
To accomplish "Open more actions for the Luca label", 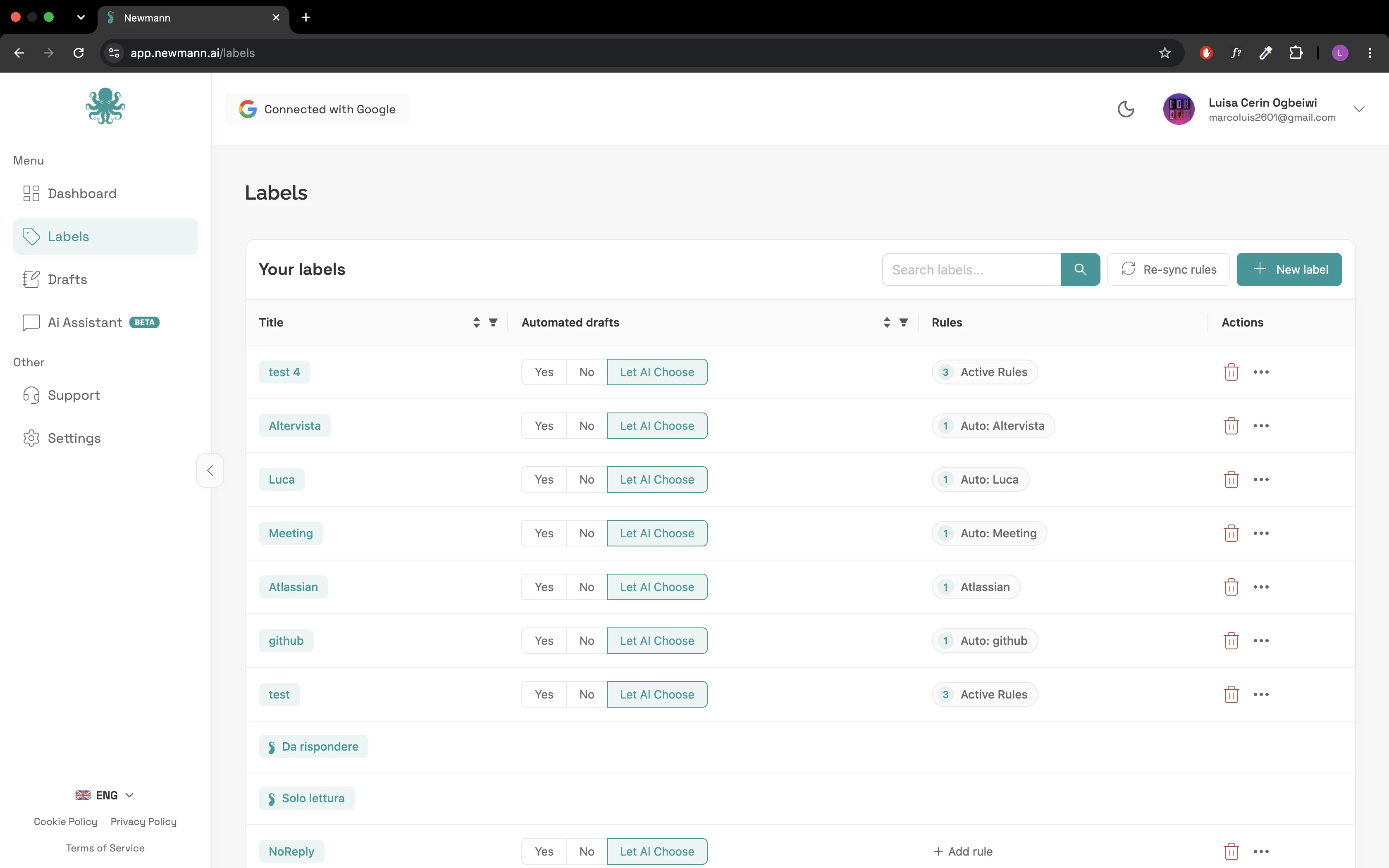I will [x=1261, y=479].
